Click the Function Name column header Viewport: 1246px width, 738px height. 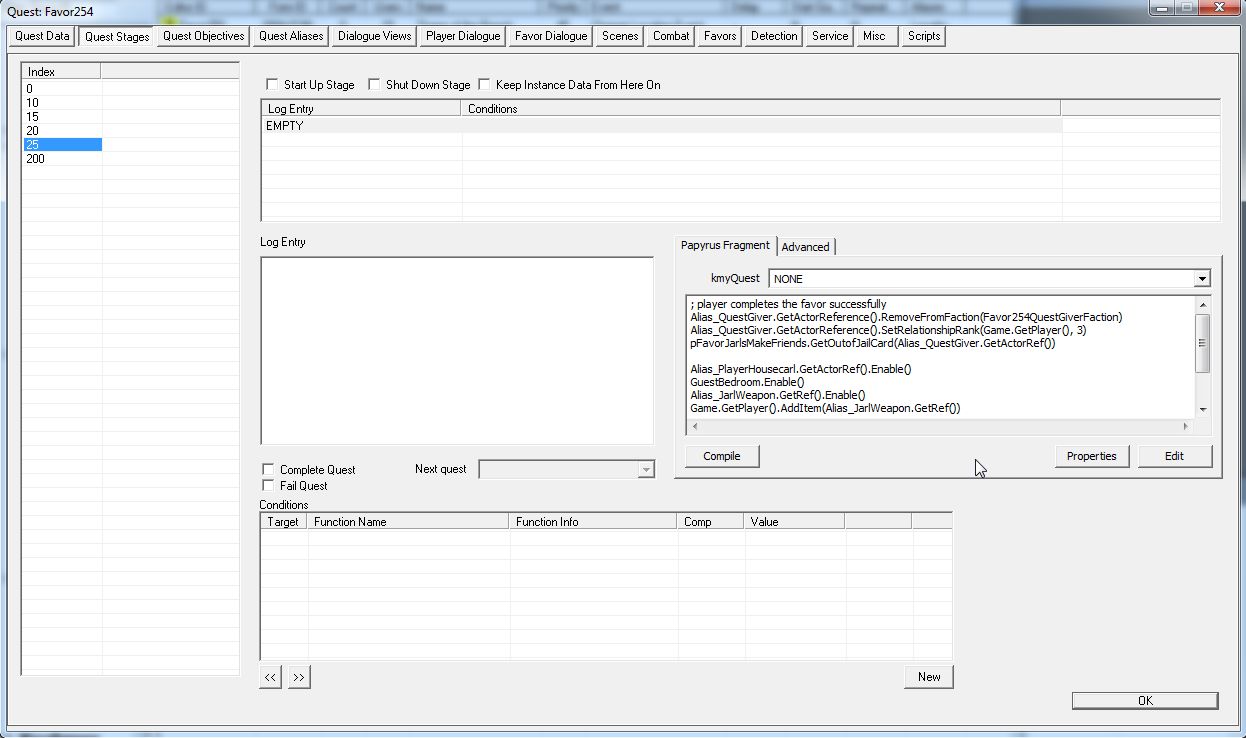(x=408, y=522)
